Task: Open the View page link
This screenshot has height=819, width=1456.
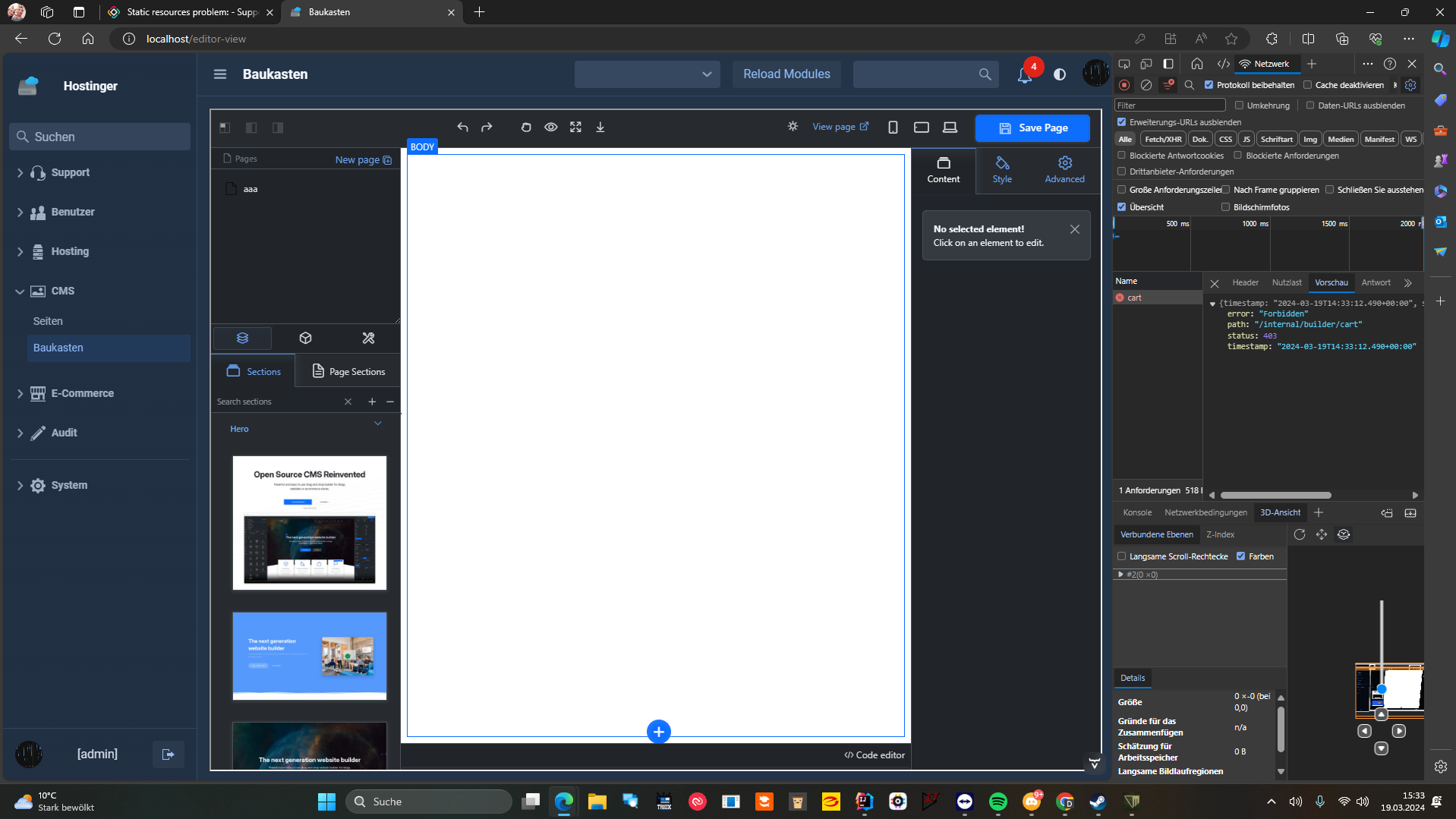Action: point(840,127)
